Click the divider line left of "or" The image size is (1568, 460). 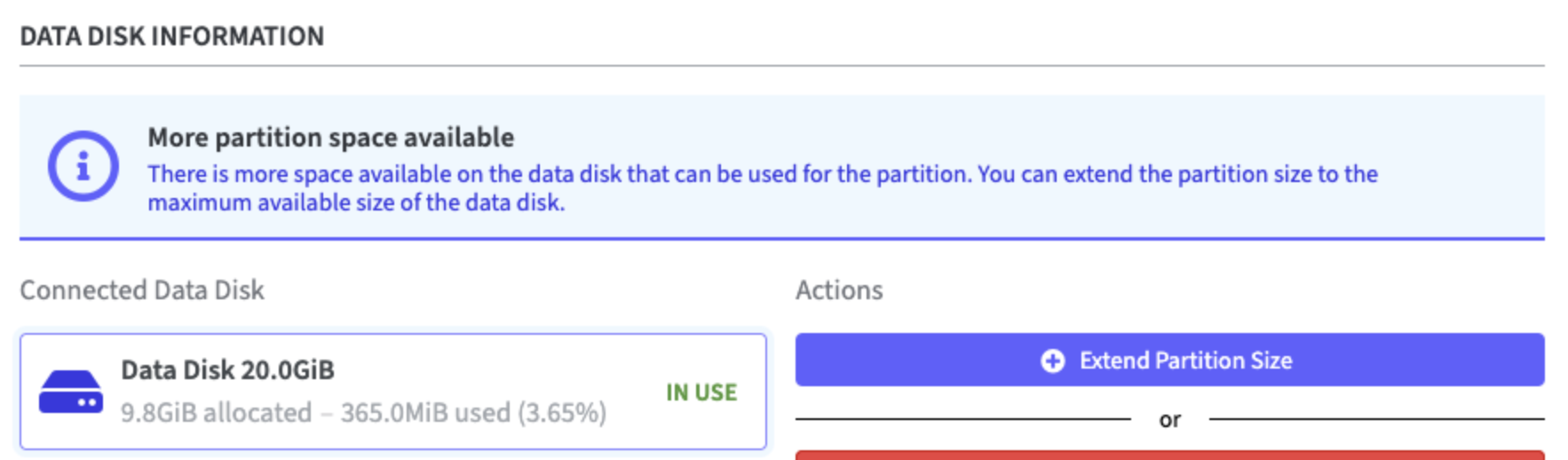(x=962, y=419)
